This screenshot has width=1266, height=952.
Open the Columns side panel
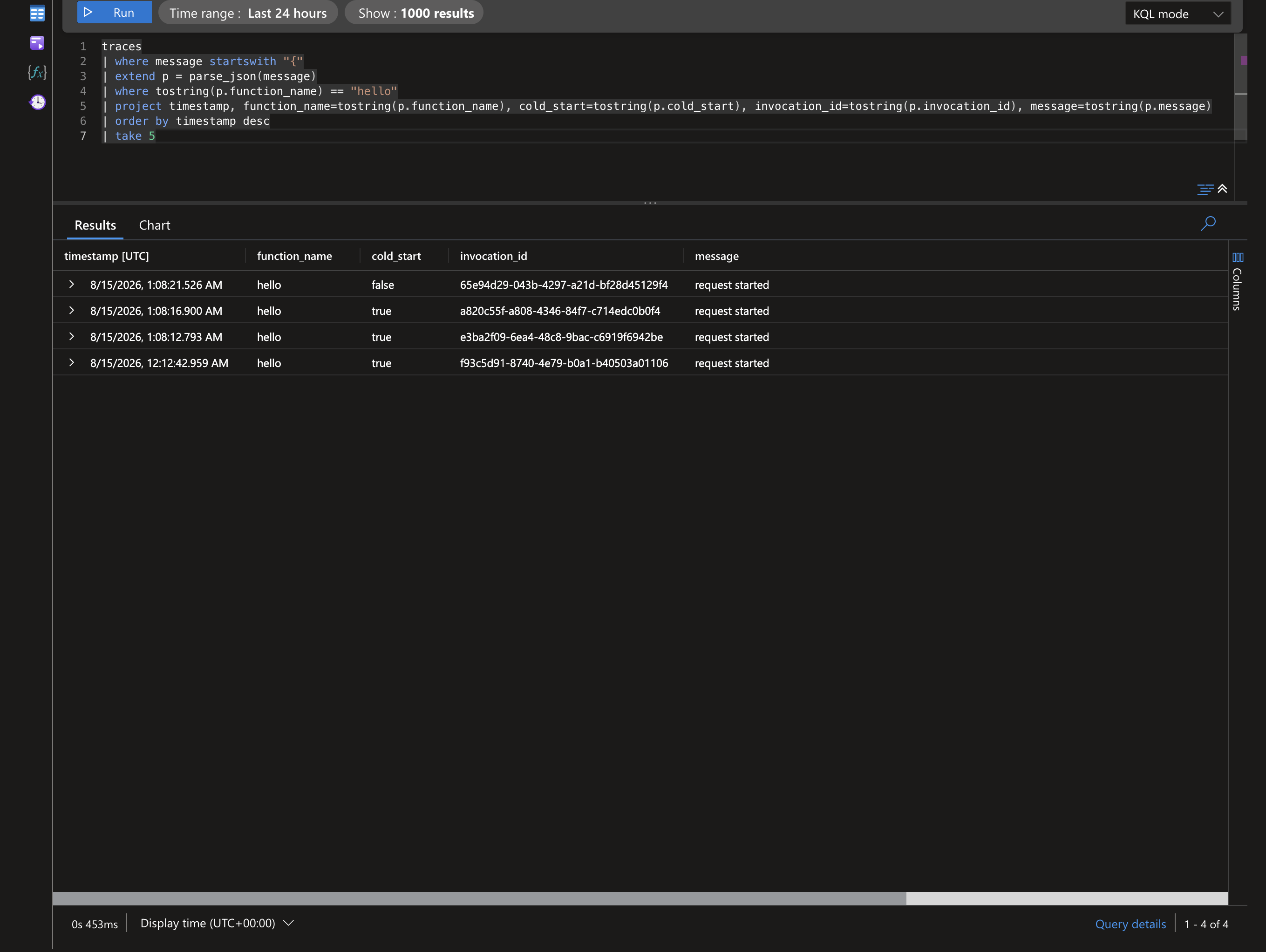(x=1238, y=282)
